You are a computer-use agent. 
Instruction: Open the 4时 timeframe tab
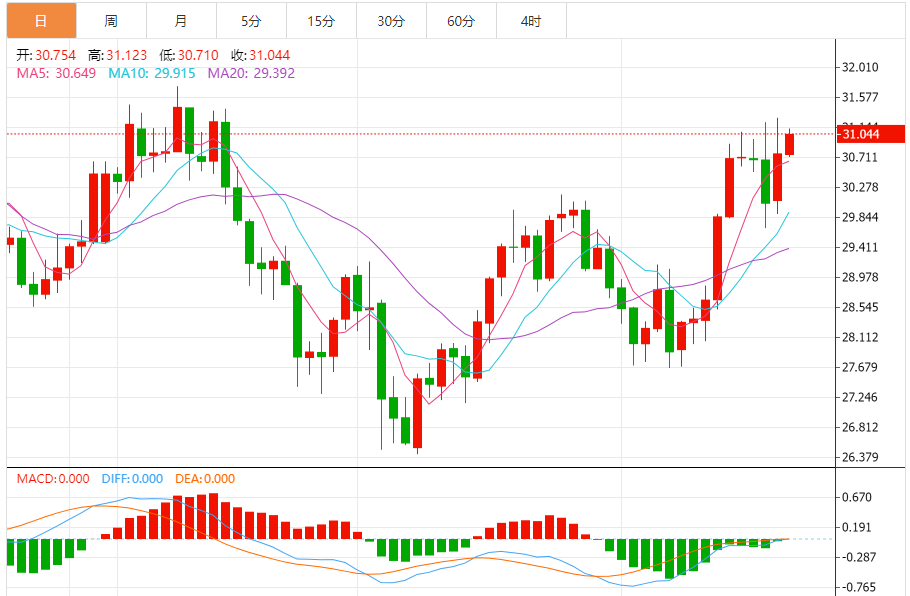[x=531, y=21]
